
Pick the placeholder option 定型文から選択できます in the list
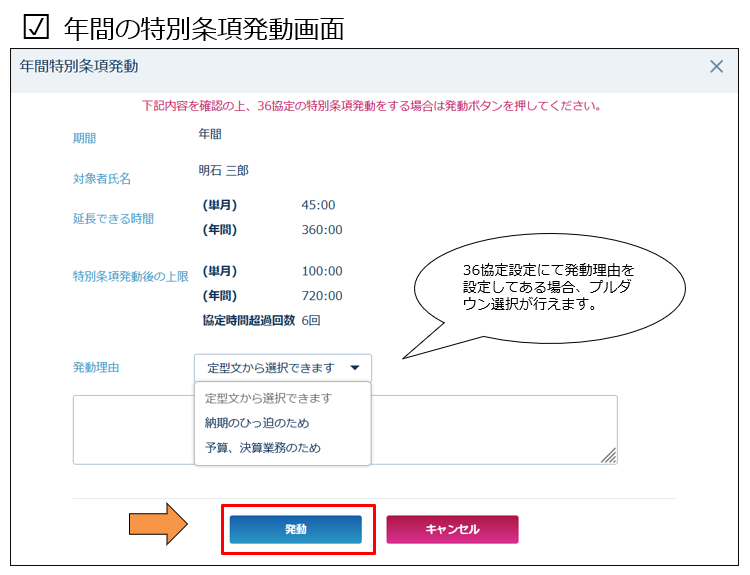pyautogui.click(x=268, y=398)
